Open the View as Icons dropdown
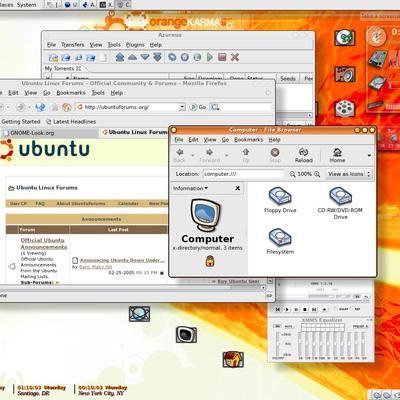The width and height of the screenshot is (400, 400). (x=349, y=174)
